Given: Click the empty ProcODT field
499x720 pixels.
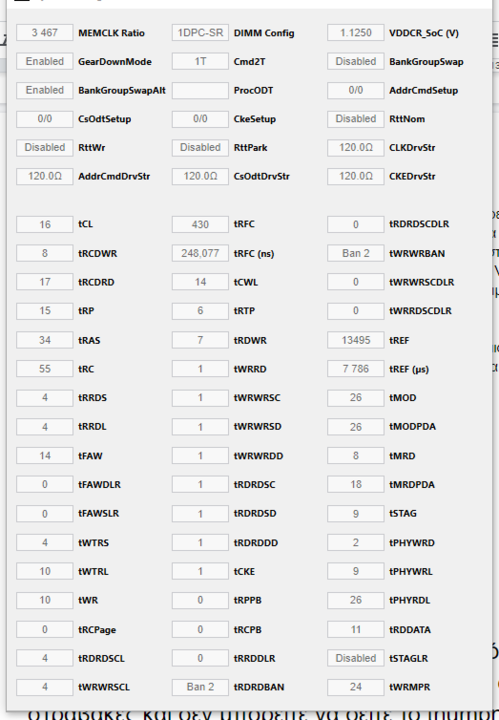Looking at the screenshot, I should 200,90.
